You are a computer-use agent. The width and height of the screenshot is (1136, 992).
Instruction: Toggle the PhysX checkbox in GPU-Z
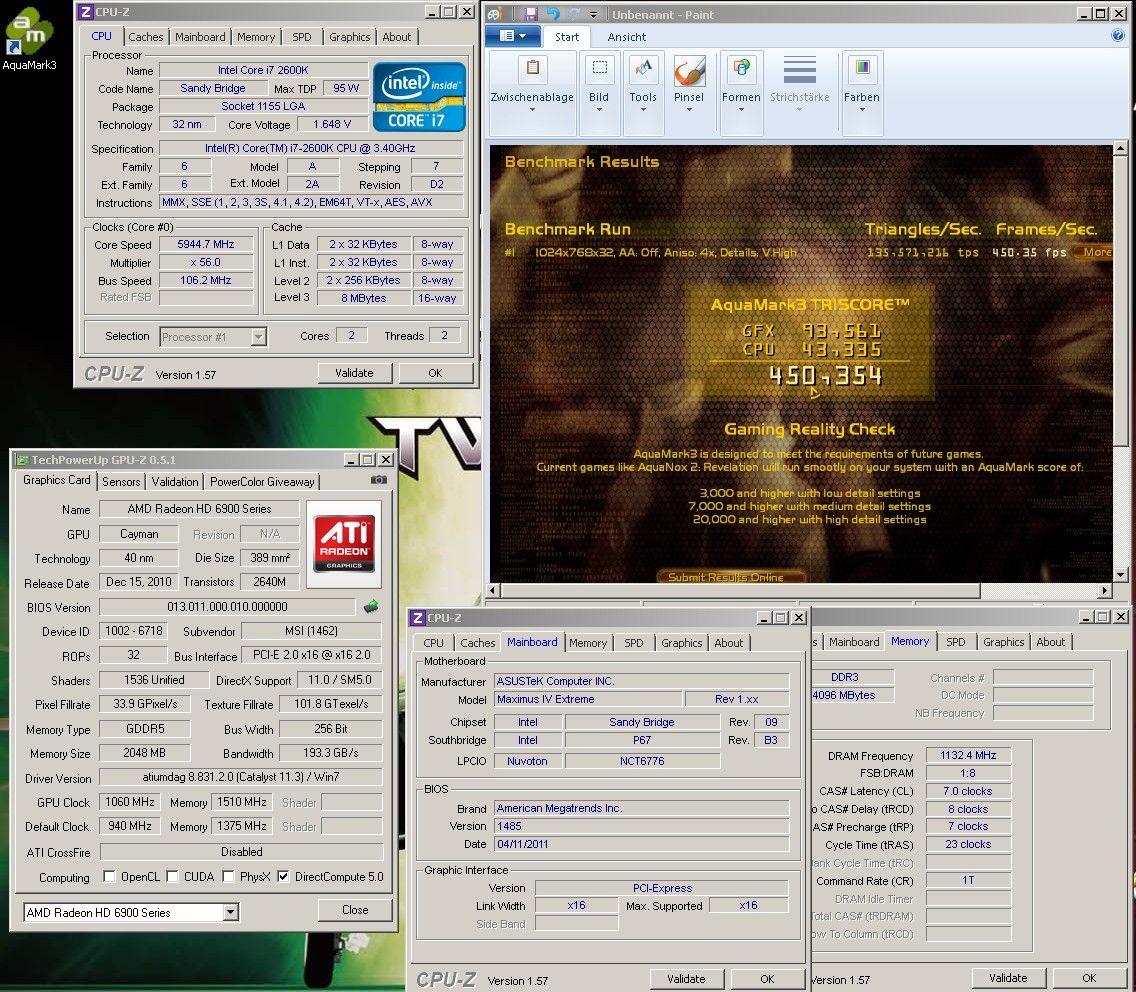[x=228, y=876]
